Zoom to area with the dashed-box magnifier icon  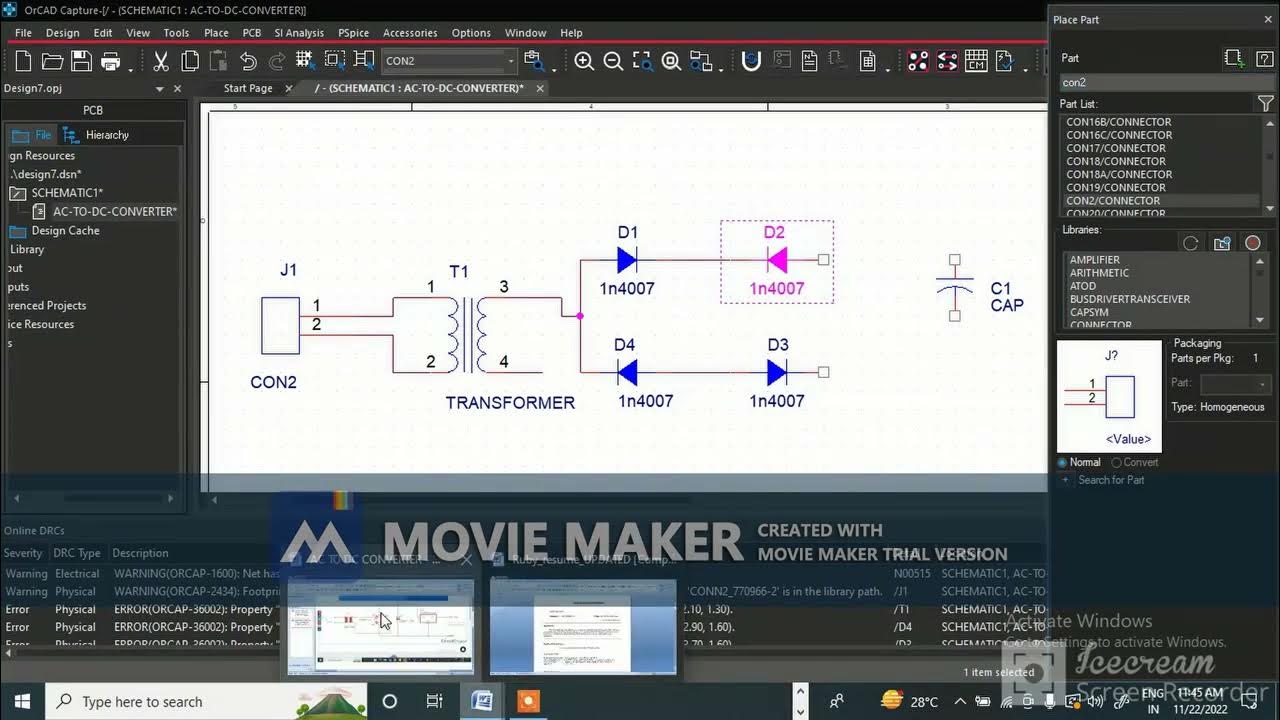point(642,61)
